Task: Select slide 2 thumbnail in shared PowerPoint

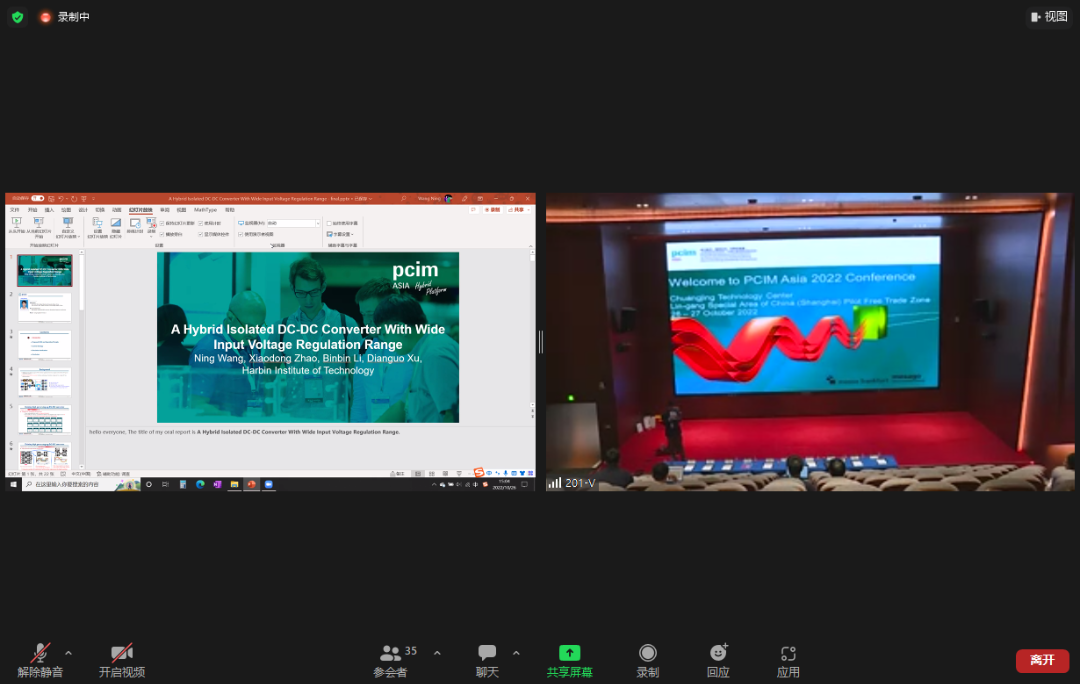Action: (45, 308)
